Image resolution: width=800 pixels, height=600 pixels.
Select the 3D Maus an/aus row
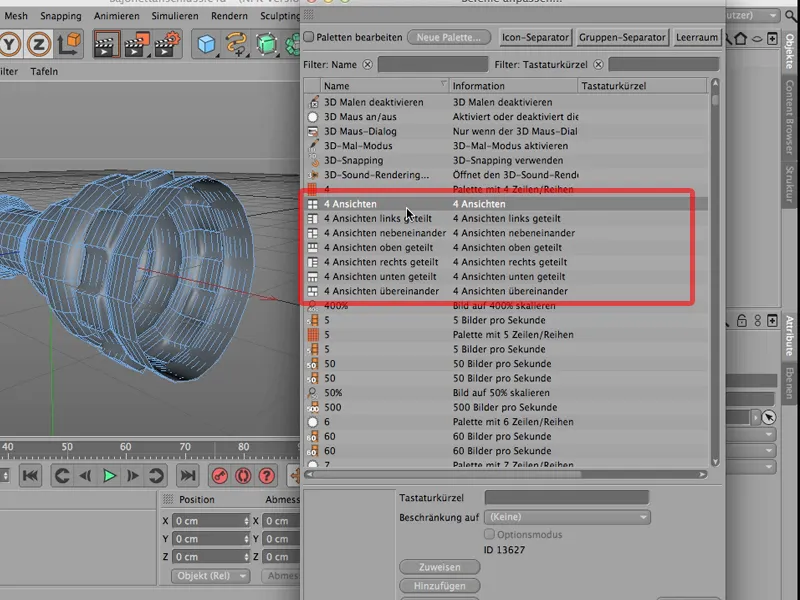506,117
